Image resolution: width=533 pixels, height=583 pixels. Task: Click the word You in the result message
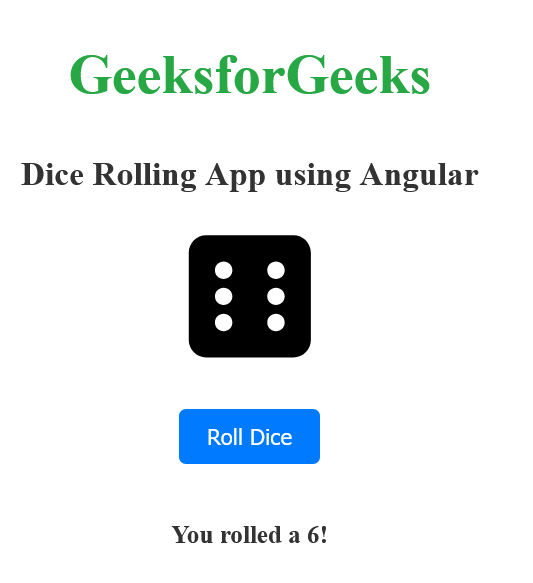tap(192, 535)
